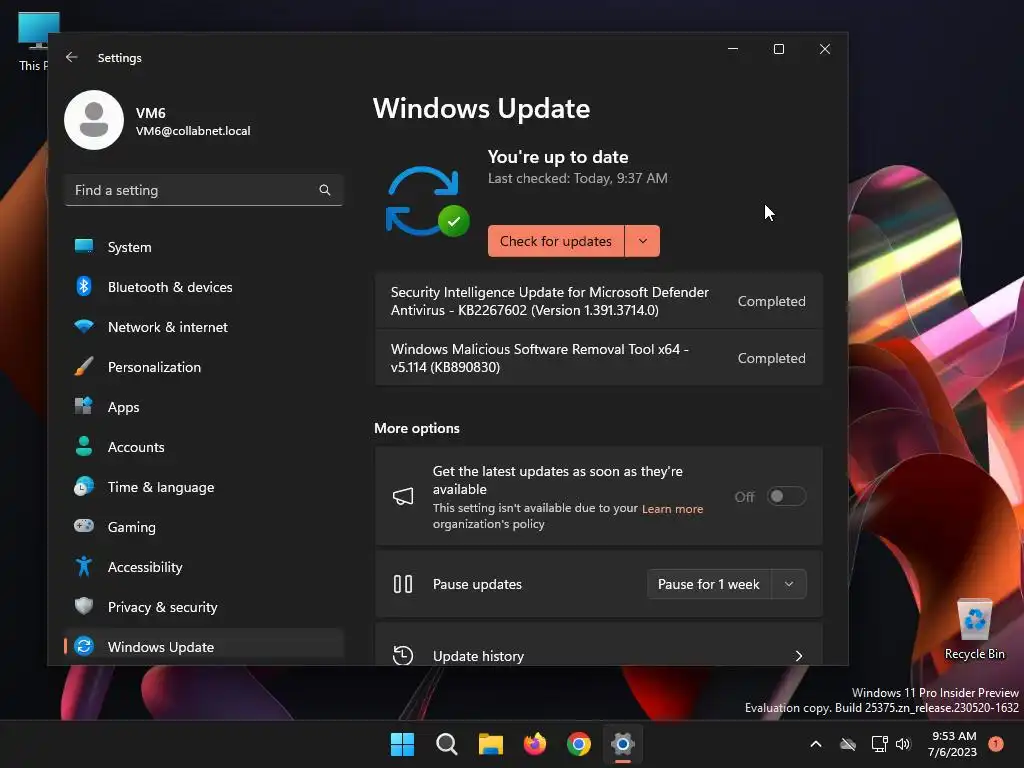The image size is (1024, 768).
Task: Open Update history chevron
Action: pos(799,656)
